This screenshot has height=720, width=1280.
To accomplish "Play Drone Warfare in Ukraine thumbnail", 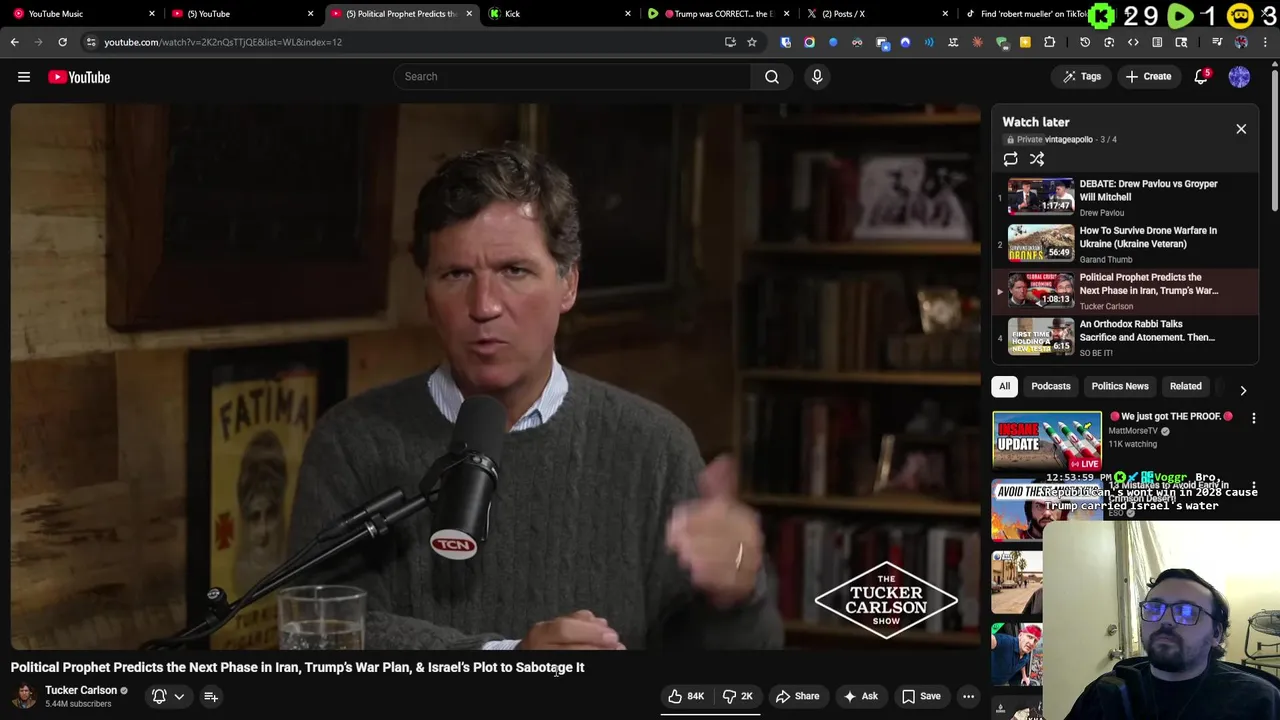I will [1040, 244].
